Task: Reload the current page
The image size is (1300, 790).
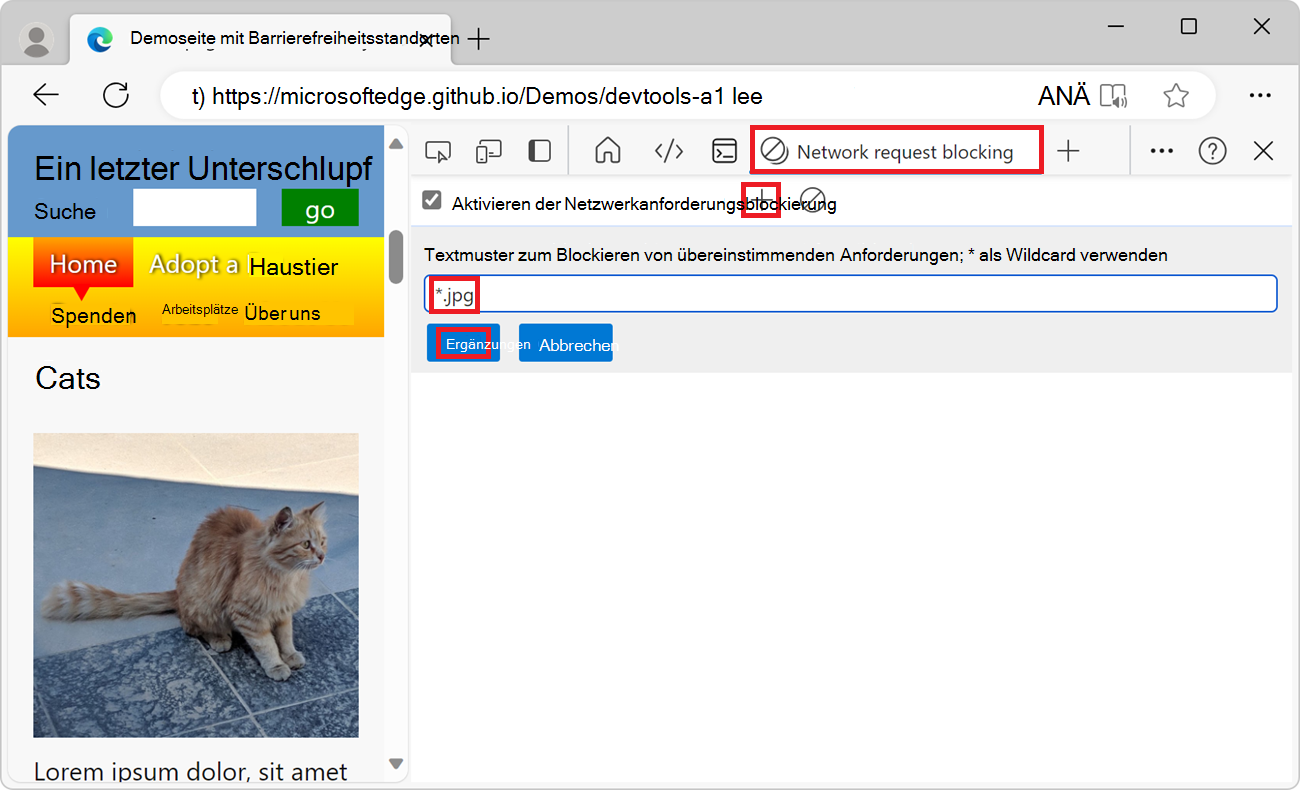Action: (x=116, y=95)
